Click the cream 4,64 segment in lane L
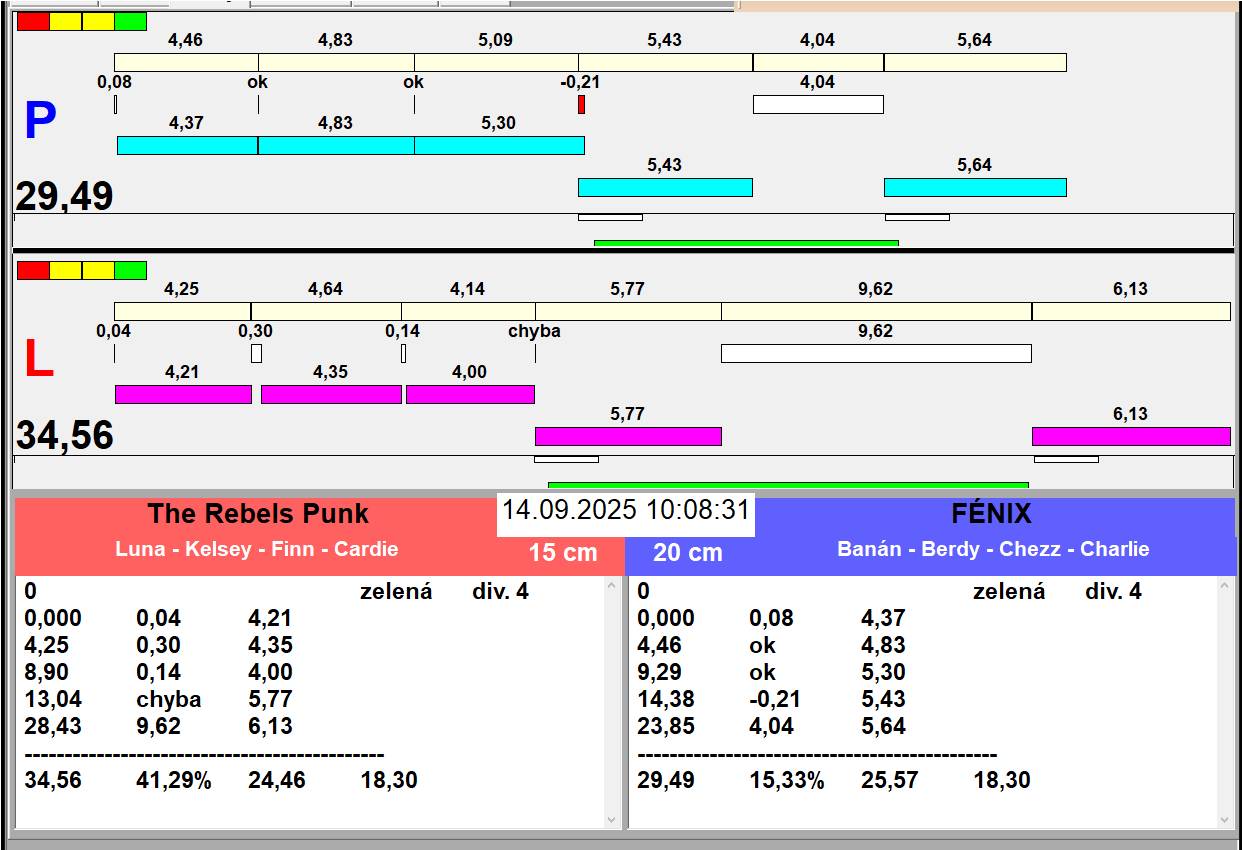This screenshot has width=1242, height=850. 326,311
